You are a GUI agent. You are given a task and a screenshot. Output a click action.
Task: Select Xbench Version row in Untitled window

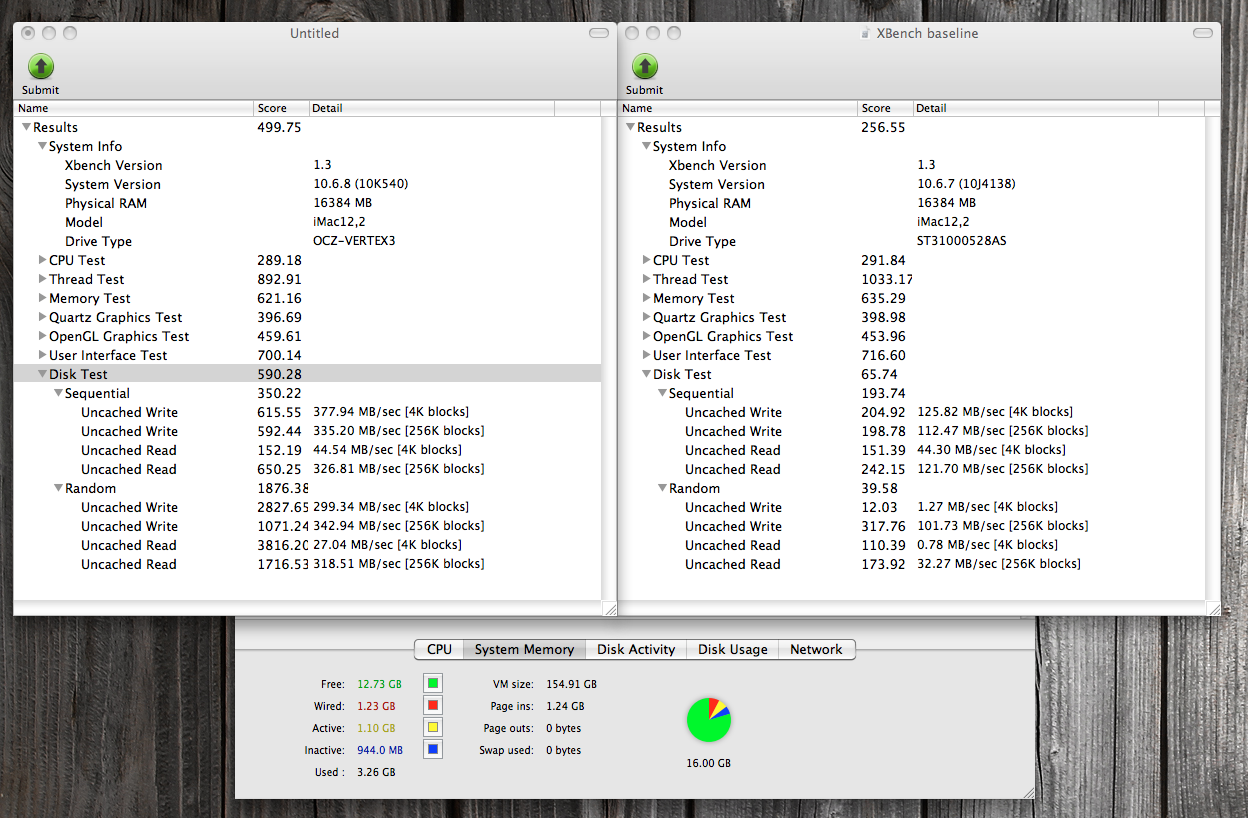[x=307, y=165]
